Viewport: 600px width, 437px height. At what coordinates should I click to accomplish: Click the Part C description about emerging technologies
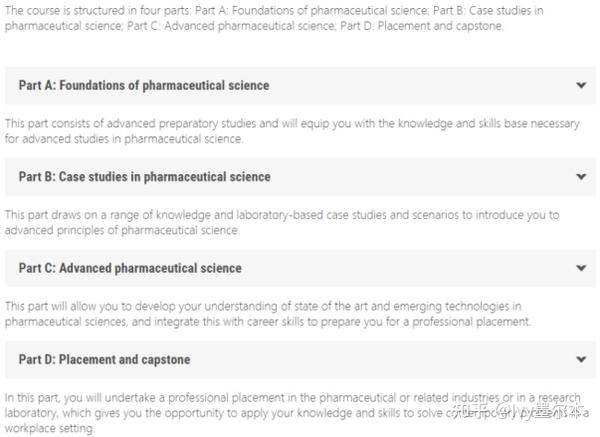[x=268, y=314]
